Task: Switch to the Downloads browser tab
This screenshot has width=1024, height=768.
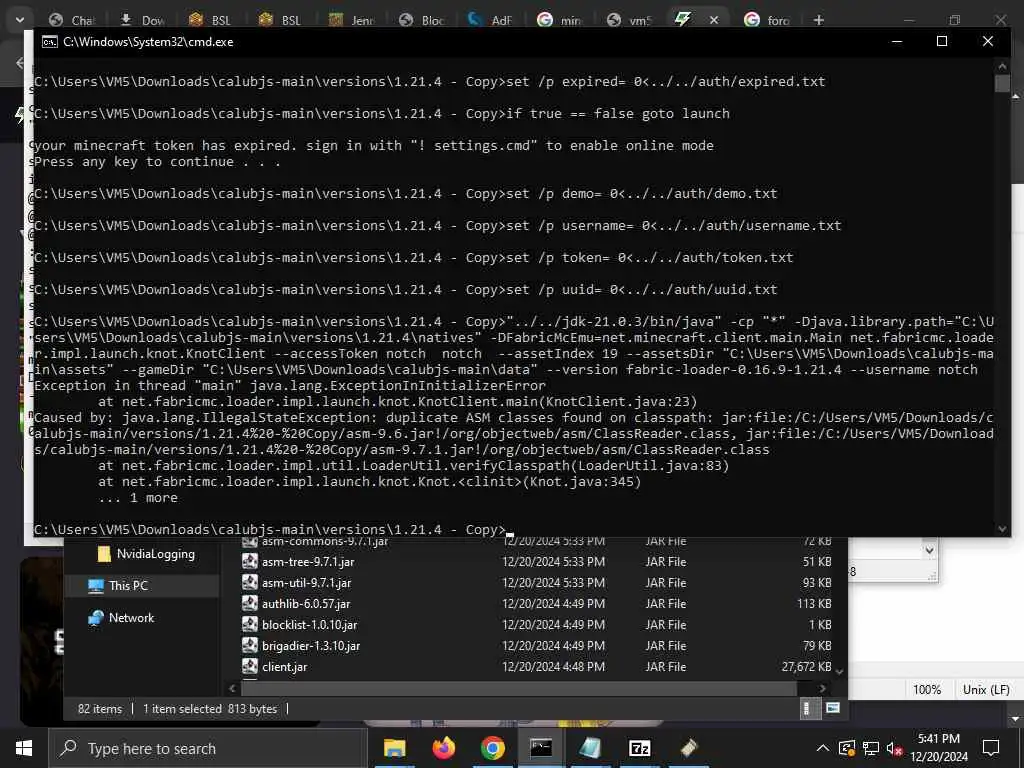Action: [144, 20]
